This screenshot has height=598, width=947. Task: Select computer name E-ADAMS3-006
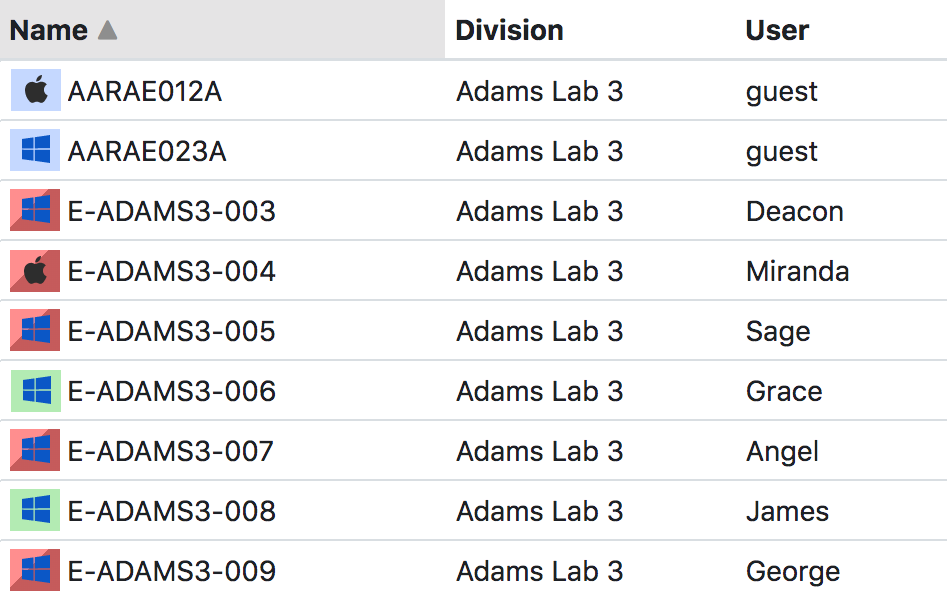pos(172,391)
